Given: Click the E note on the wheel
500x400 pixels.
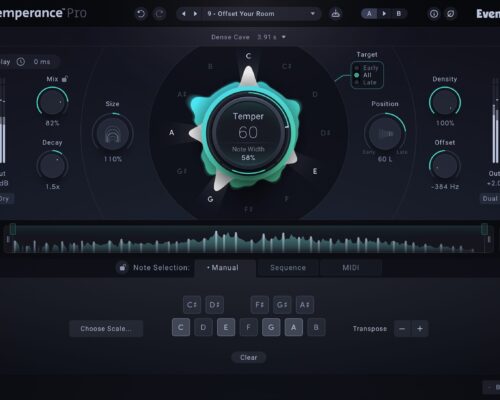Looking at the screenshot, I should 315,171.
